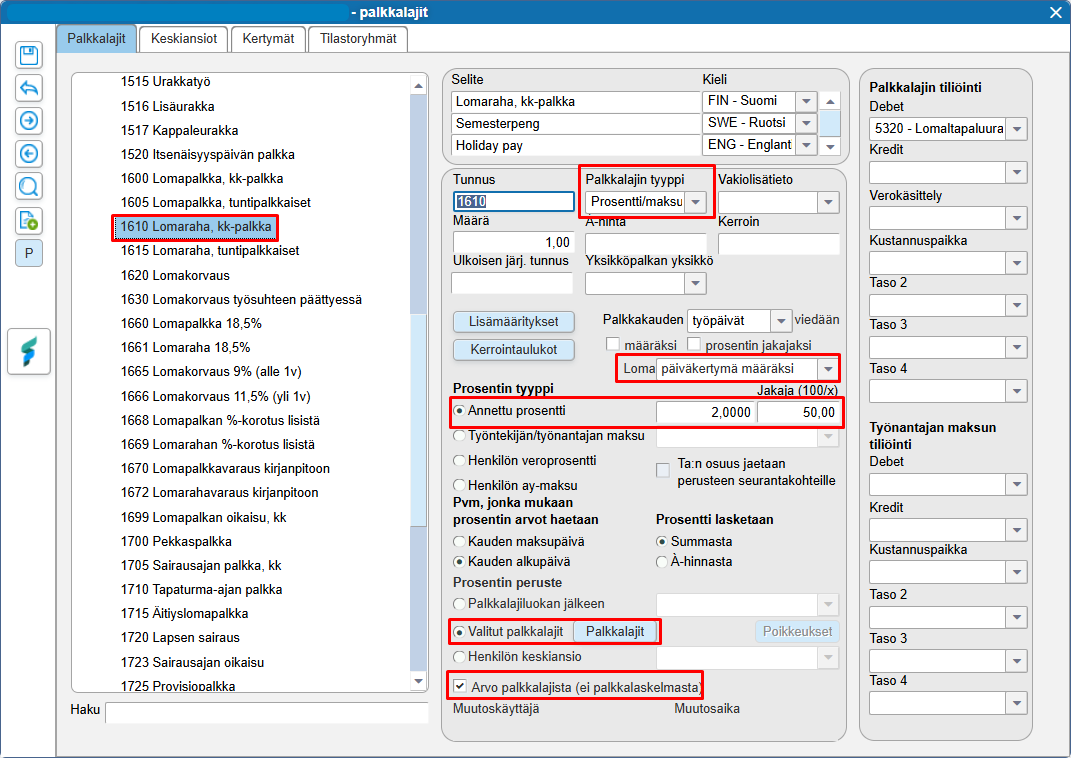
Task: Select 1600 Lomapalkka, kk-palkka row
Action: pyautogui.click(x=201, y=179)
